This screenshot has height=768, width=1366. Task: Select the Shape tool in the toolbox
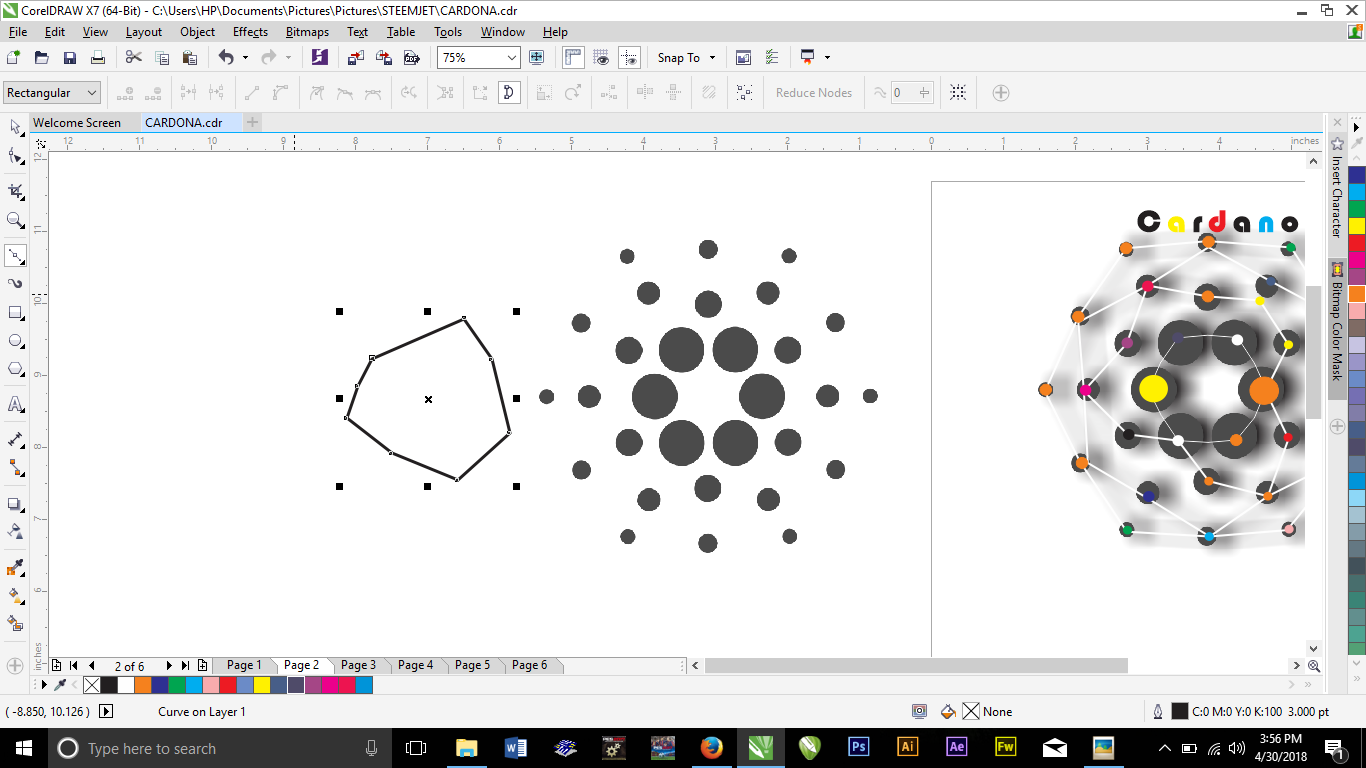pos(15,156)
